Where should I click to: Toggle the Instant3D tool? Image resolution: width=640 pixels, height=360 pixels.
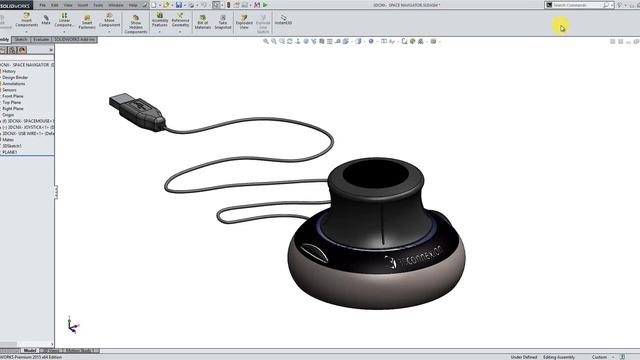283,20
